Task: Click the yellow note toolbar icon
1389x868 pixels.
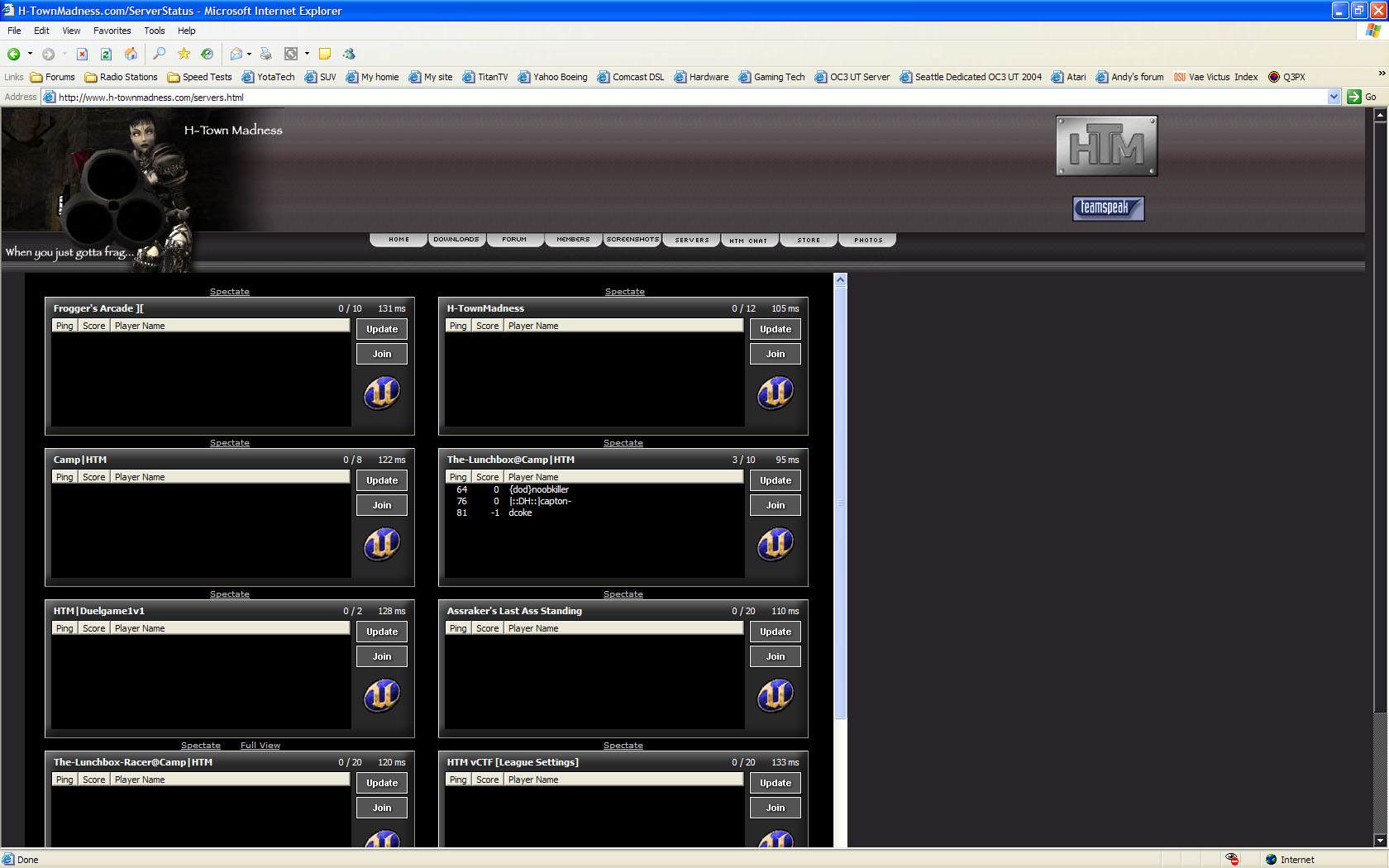Action: click(x=325, y=54)
